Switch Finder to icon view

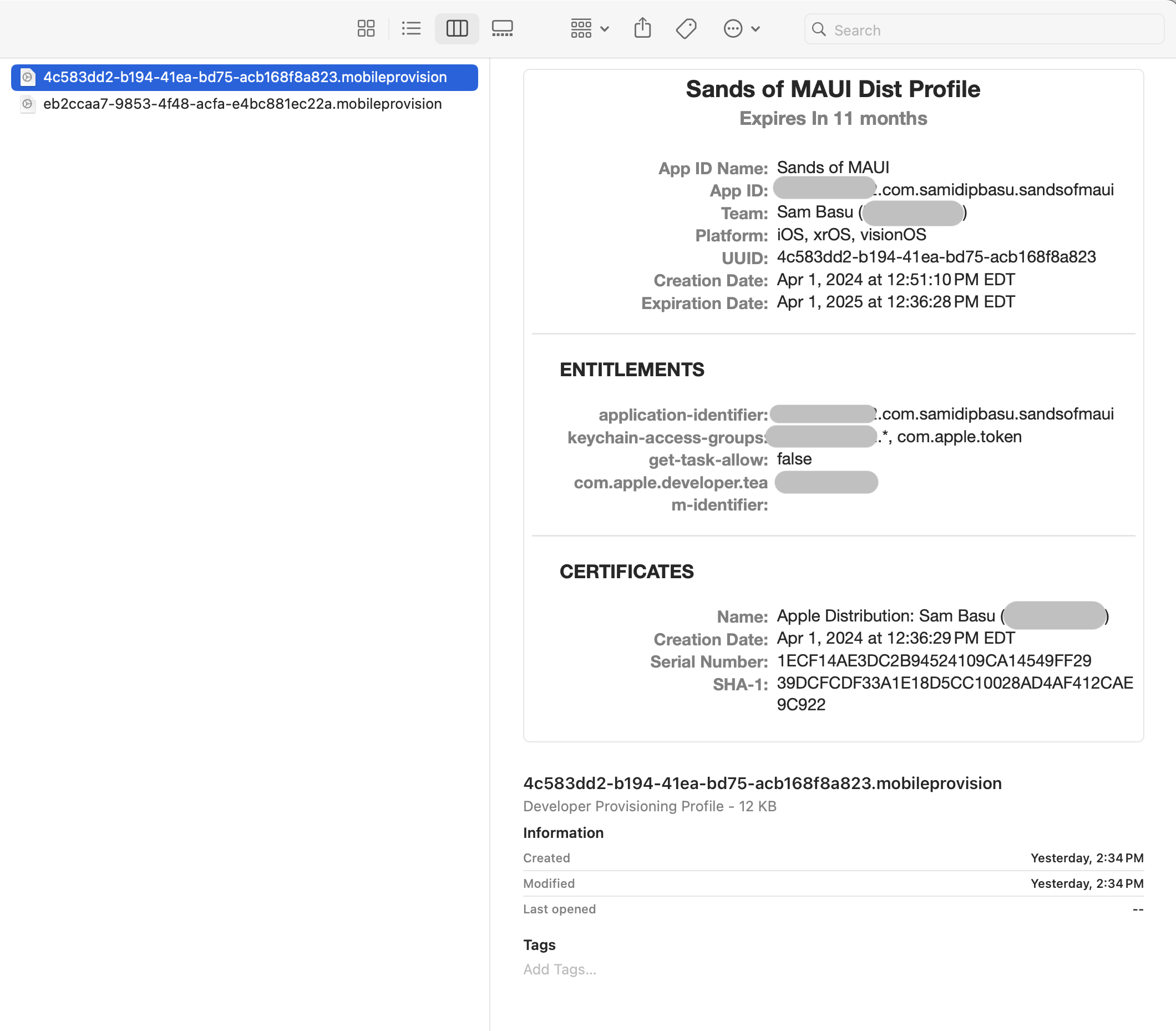pos(366,29)
